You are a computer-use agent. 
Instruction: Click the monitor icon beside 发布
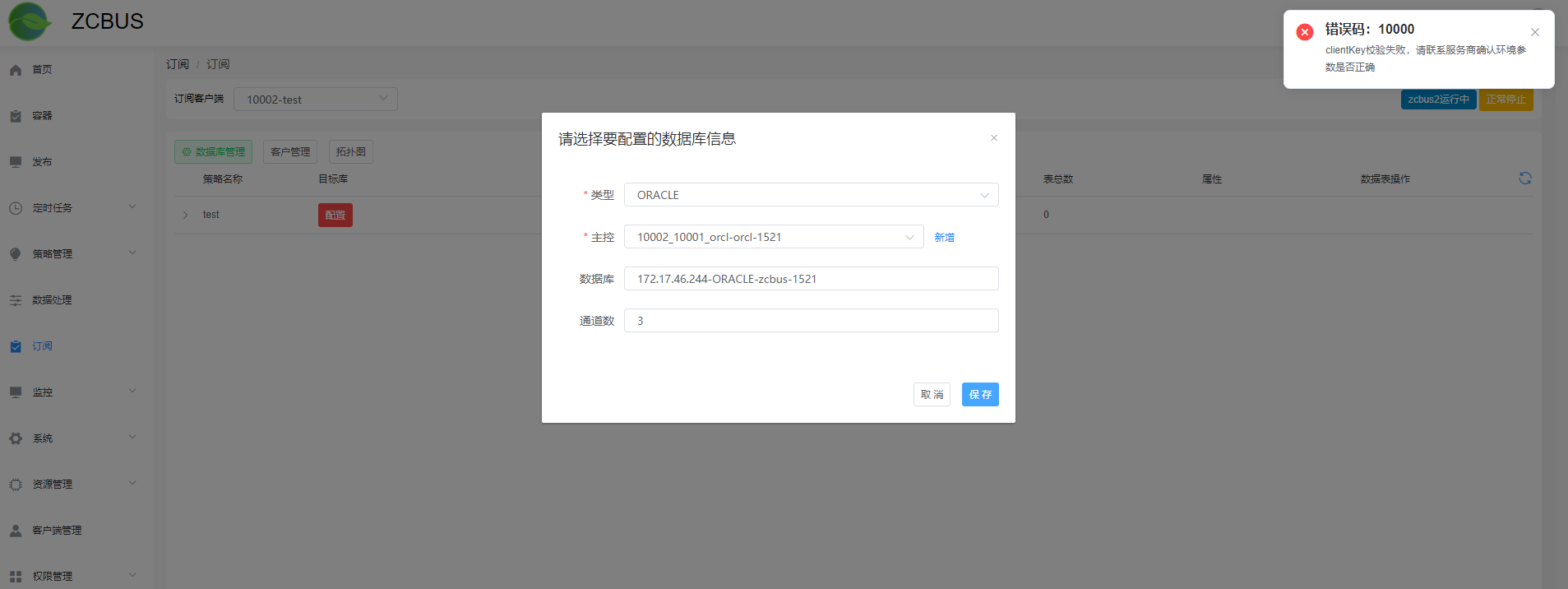pos(16,162)
